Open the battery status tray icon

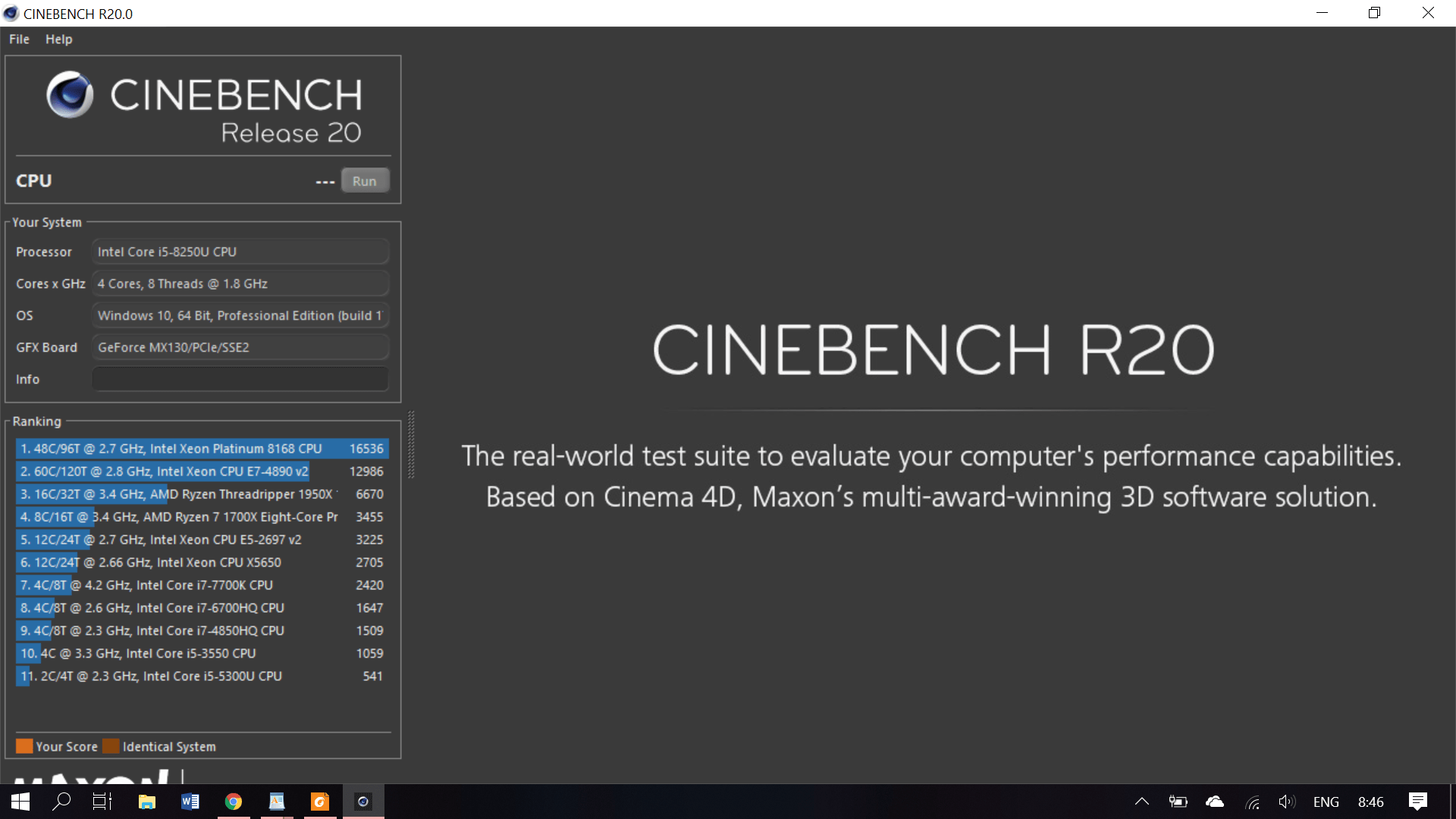click(1178, 802)
